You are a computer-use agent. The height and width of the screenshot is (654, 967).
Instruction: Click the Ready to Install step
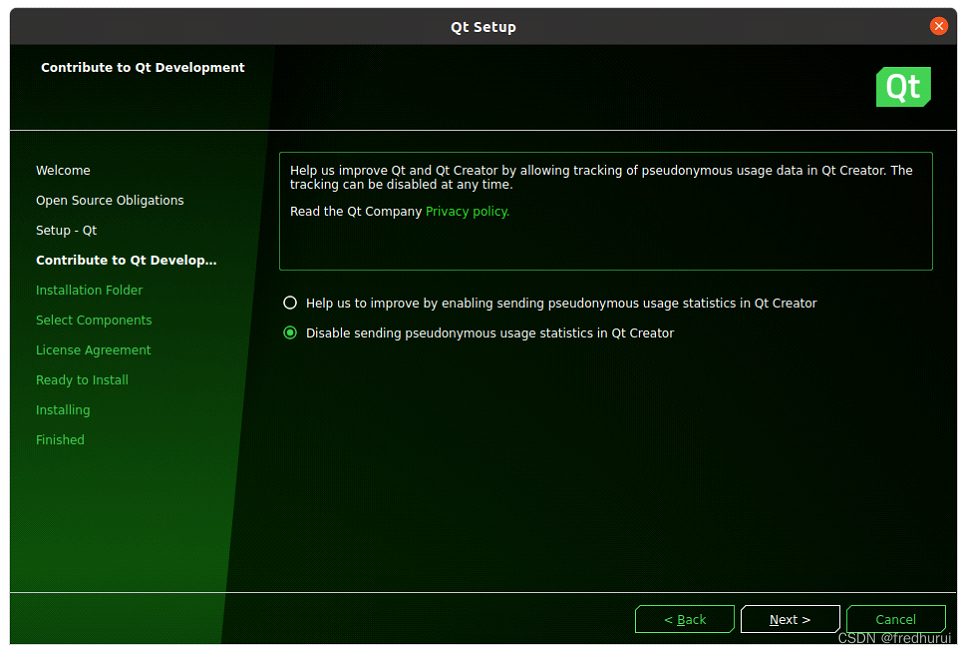coord(82,380)
